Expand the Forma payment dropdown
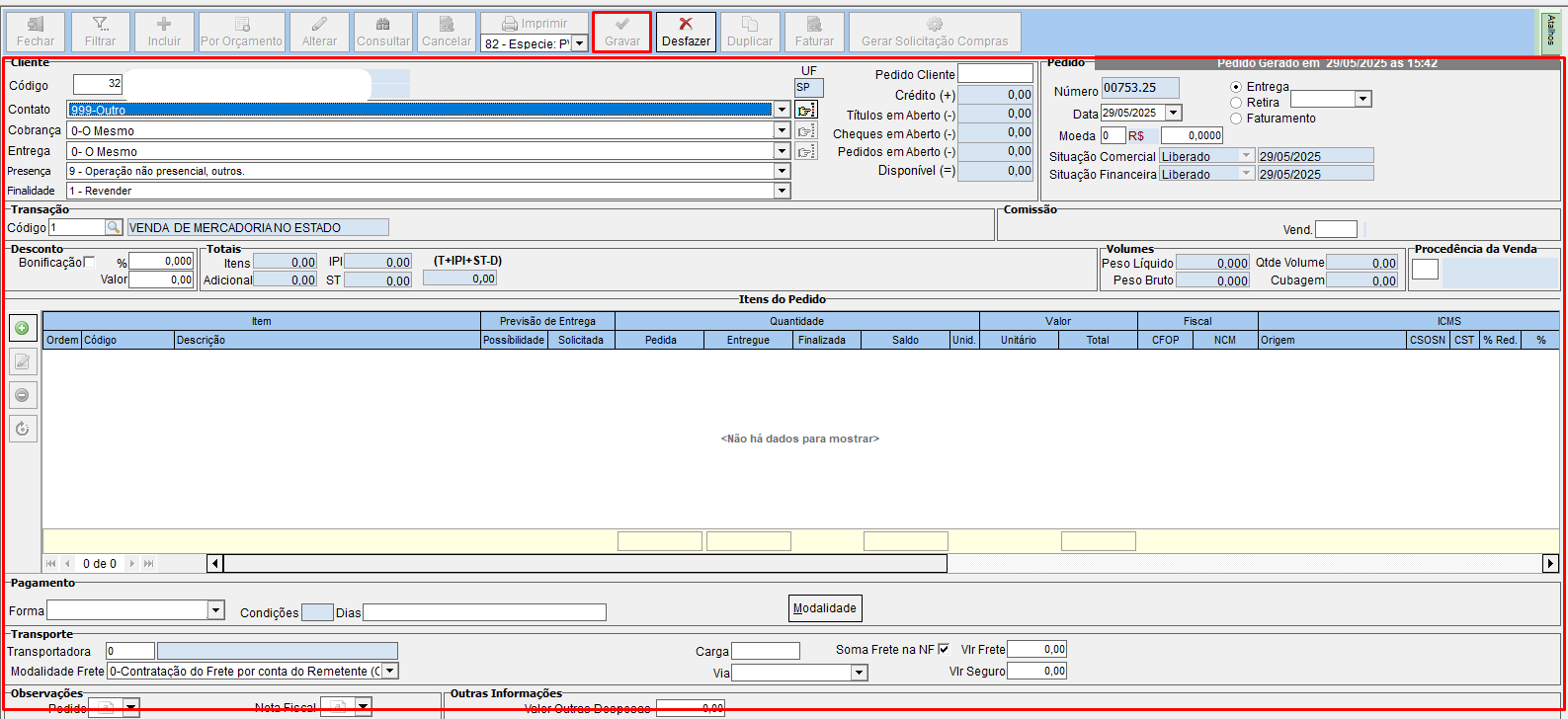Screen dimensions: 1568x719 point(215,611)
